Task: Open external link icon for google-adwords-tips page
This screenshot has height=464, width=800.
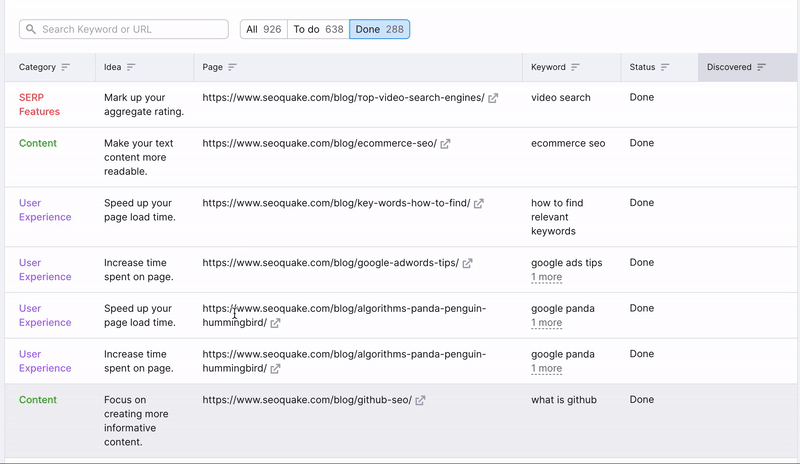Action: (x=467, y=263)
